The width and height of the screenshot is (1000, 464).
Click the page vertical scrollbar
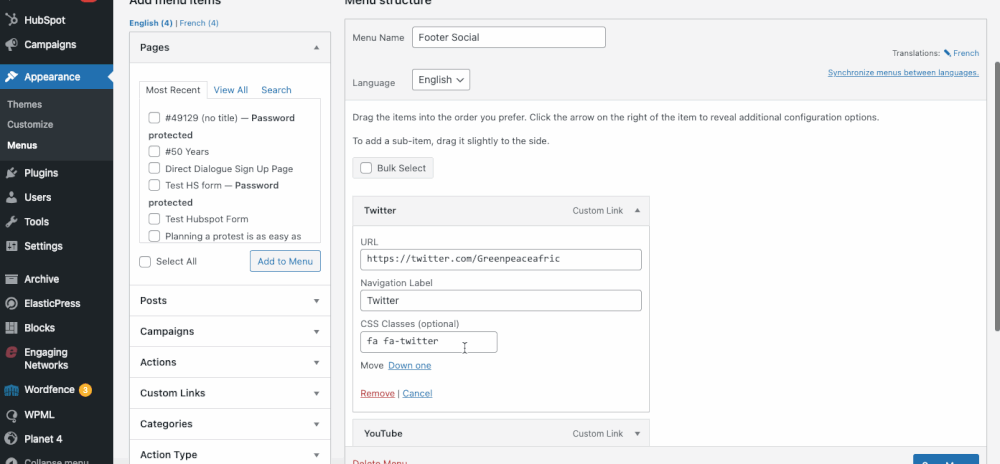coord(997,196)
